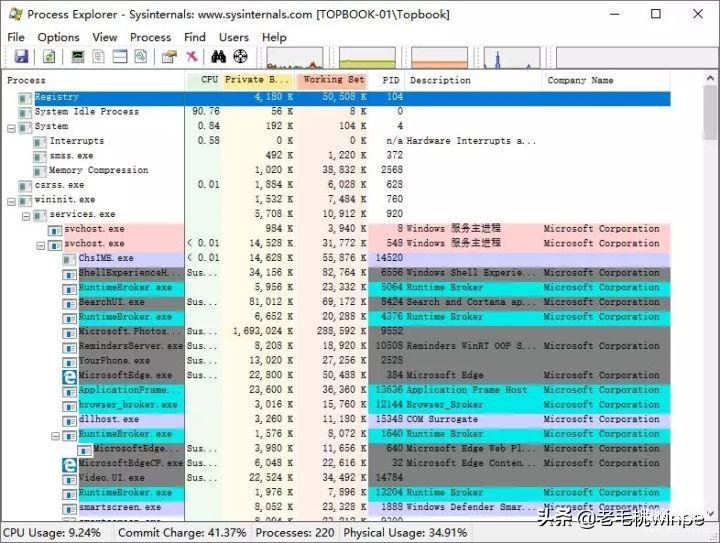Collapse the services.exe tree node
The width and height of the screenshot is (720, 543).
[26, 215]
